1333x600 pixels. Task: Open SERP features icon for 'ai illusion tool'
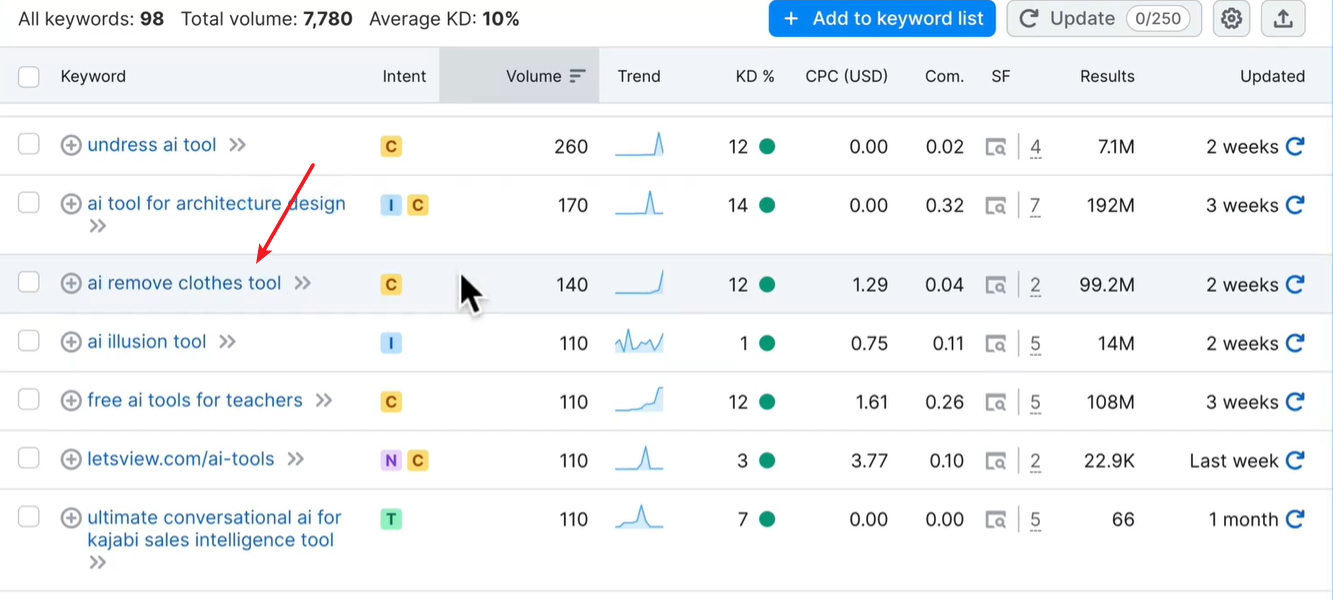pos(996,344)
